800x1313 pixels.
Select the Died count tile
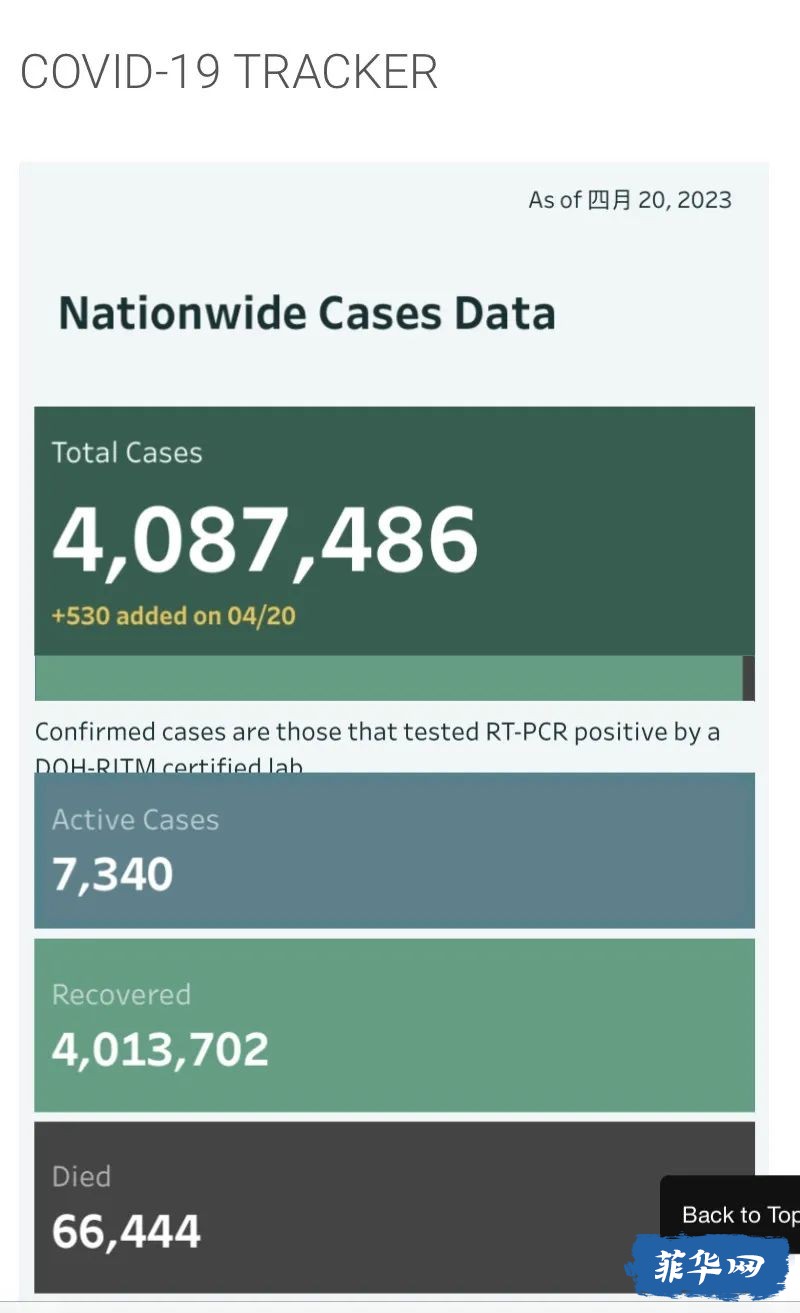coord(394,1207)
